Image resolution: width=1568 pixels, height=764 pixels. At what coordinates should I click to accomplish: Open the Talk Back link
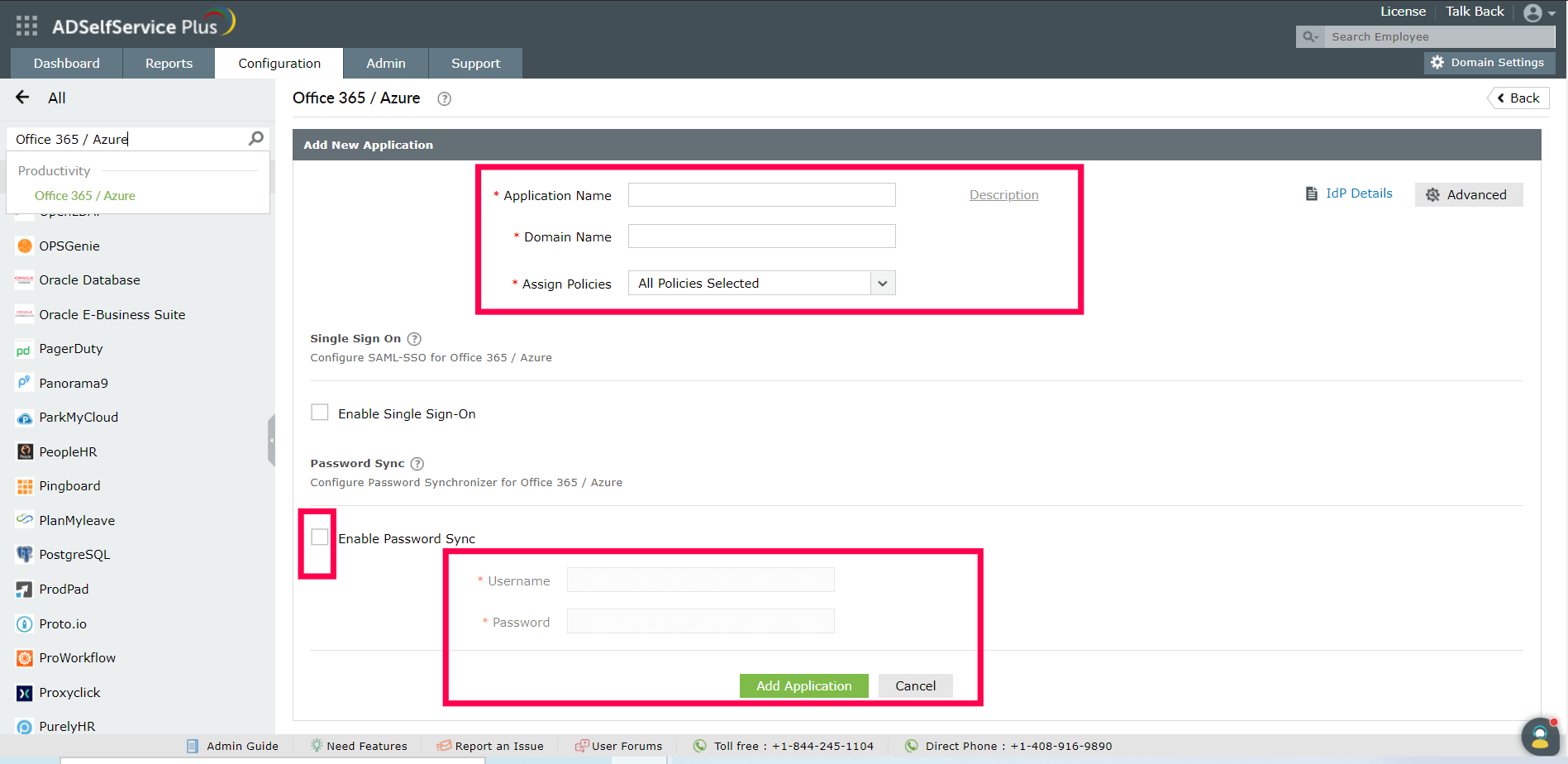point(1475,12)
